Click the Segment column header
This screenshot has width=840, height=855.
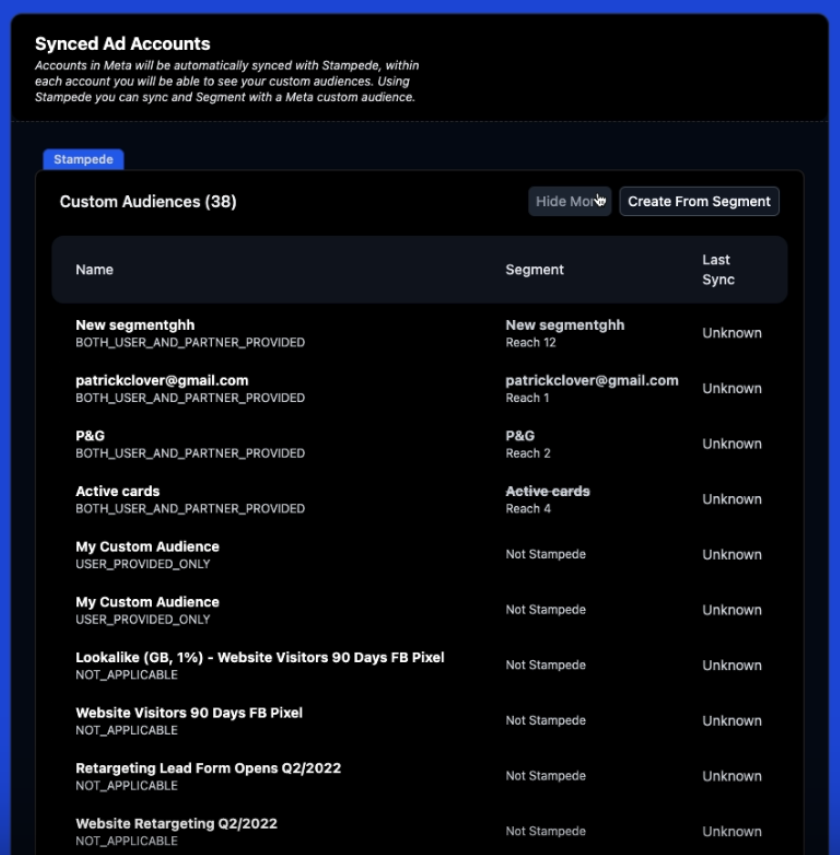(x=534, y=270)
